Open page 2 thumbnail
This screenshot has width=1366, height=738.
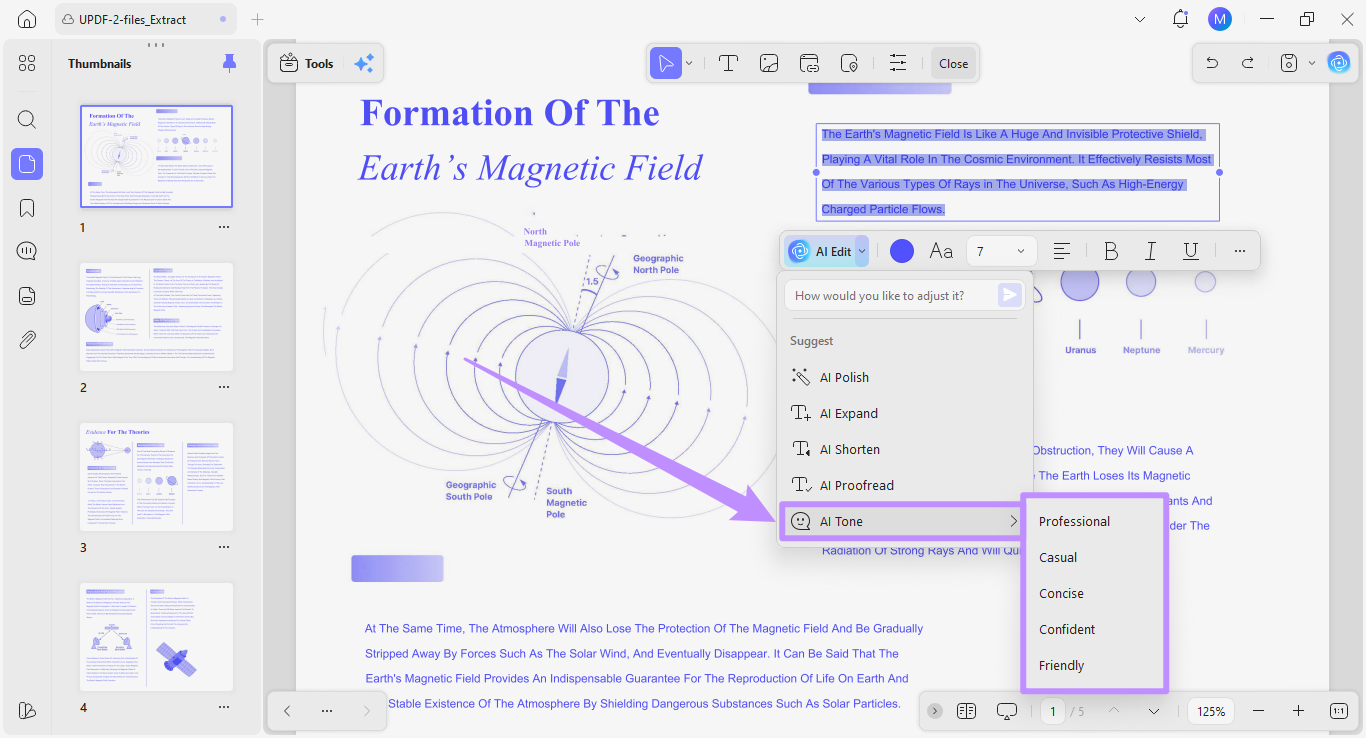point(156,317)
